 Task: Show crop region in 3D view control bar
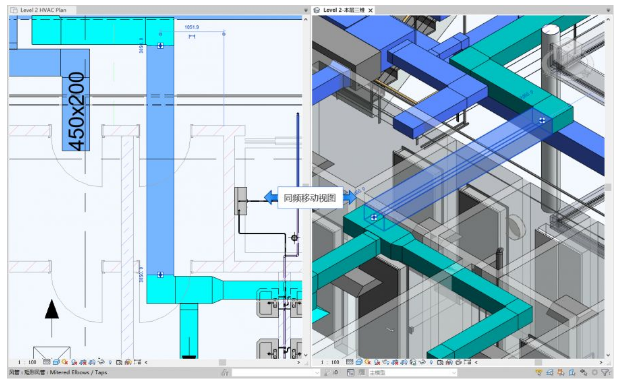click(x=404, y=362)
